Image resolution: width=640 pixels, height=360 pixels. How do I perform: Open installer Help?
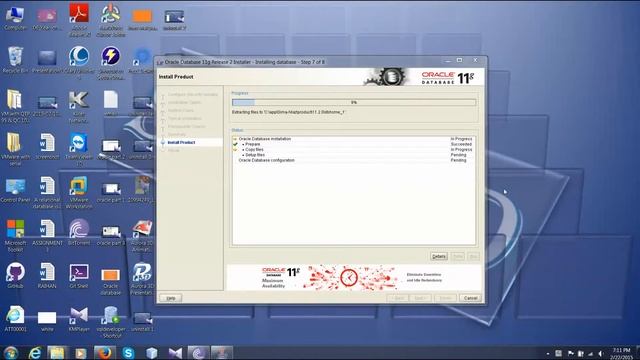[x=171, y=298]
